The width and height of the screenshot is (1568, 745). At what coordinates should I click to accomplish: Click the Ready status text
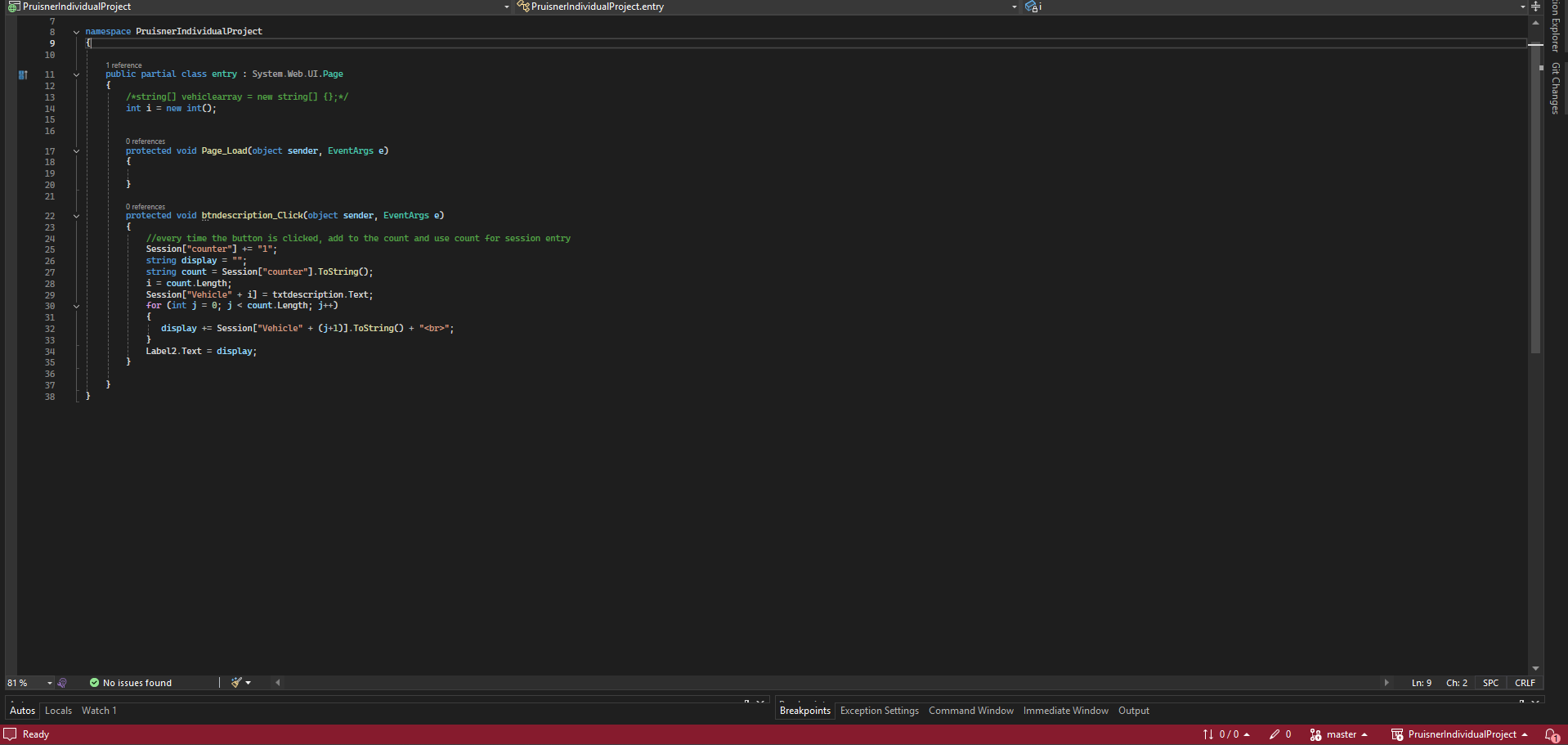(36, 734)
